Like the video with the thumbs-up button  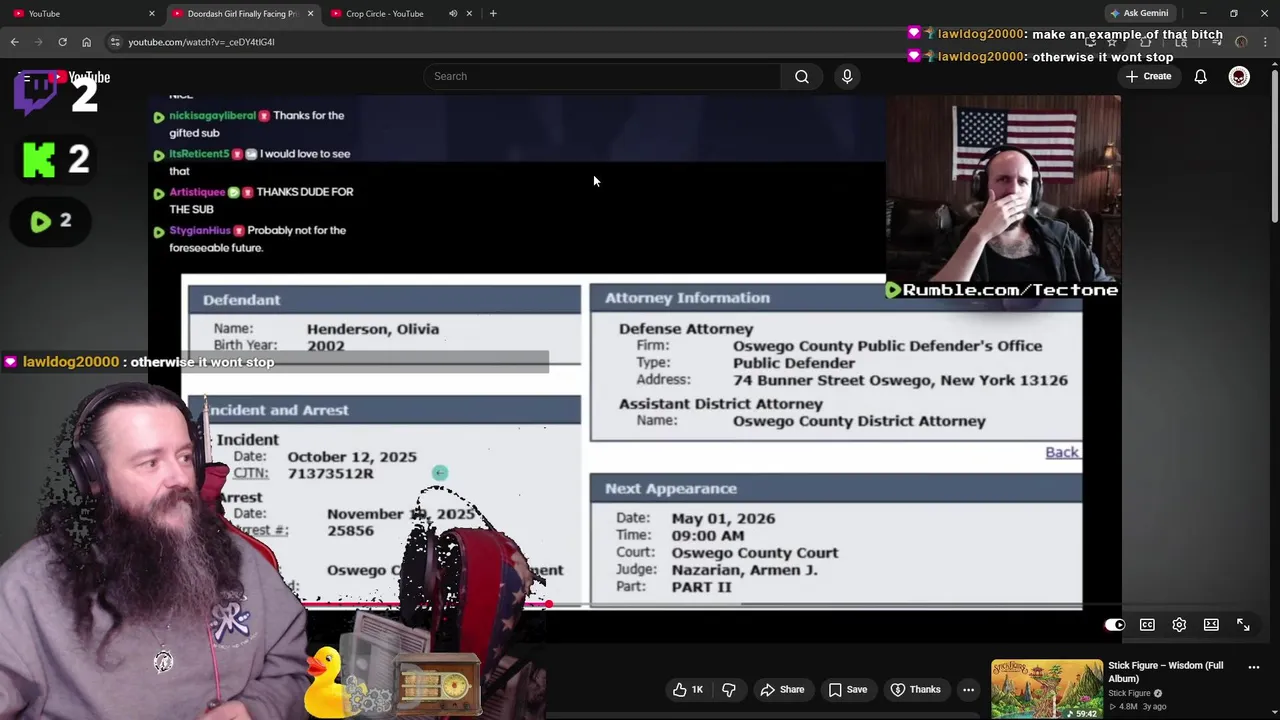pos(688,689)
